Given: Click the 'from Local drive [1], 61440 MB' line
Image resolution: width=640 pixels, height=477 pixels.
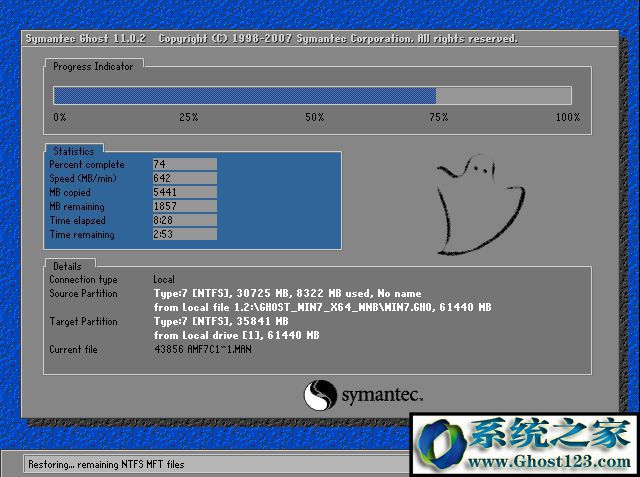Looking at the screenshot, I should (237, 335).
